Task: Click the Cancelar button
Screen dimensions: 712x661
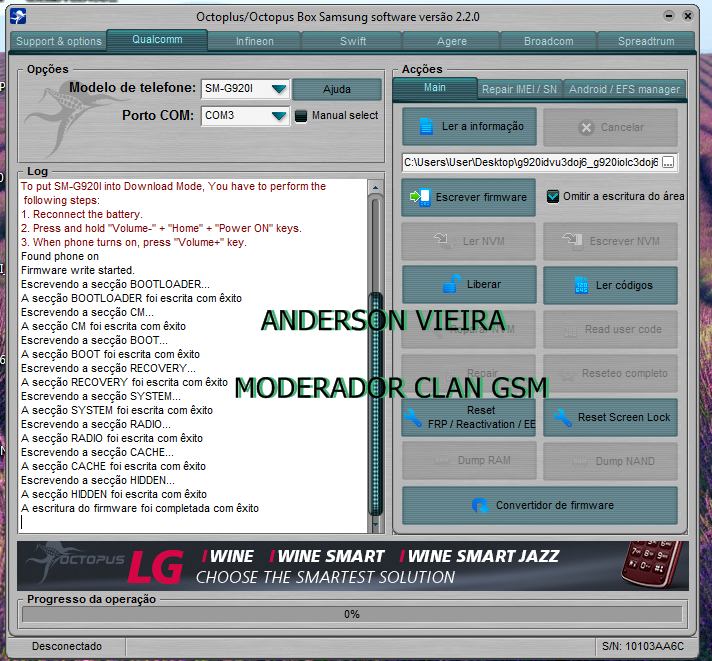Action: pos(610,128)
